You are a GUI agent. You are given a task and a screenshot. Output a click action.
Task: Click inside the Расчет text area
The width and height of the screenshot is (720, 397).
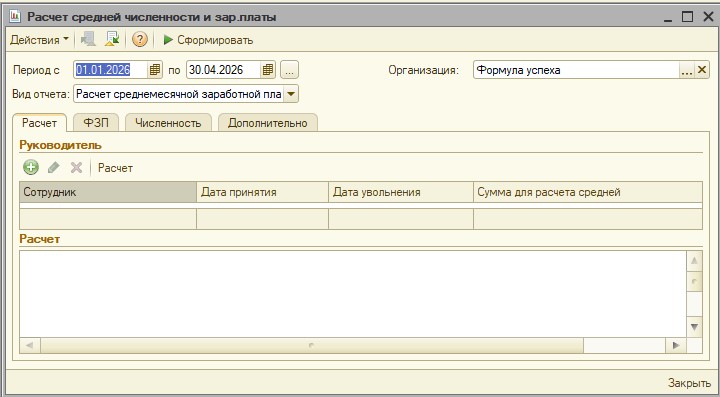pos(353,294)
